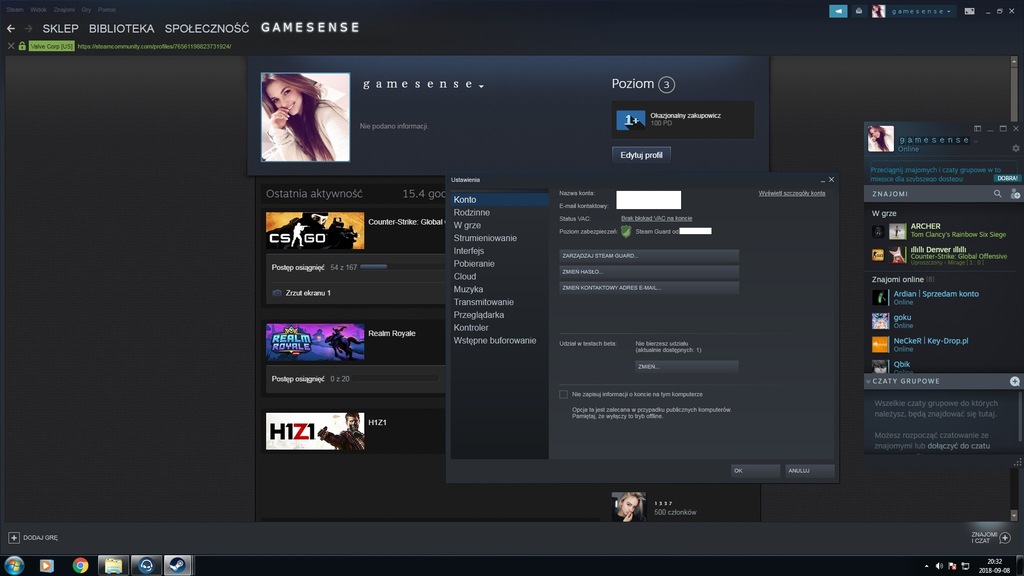Open the announcements megaphone icon
1024x576 pixels.
click(x=838, y=11)
